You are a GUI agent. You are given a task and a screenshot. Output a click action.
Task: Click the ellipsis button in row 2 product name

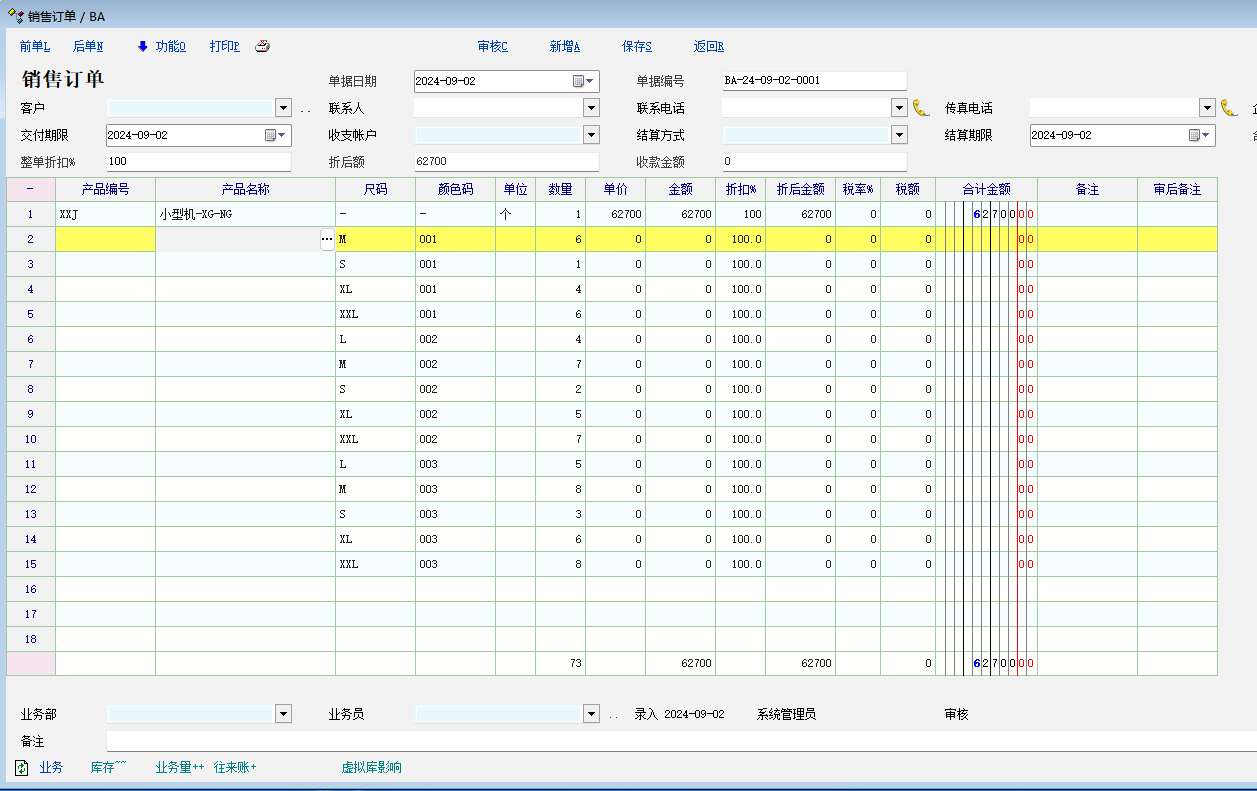(326, 240)
